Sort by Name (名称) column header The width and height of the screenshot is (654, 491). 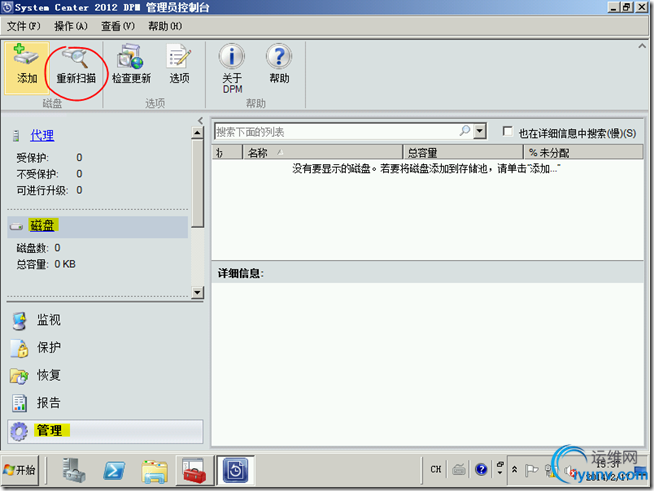pos(322,153)
